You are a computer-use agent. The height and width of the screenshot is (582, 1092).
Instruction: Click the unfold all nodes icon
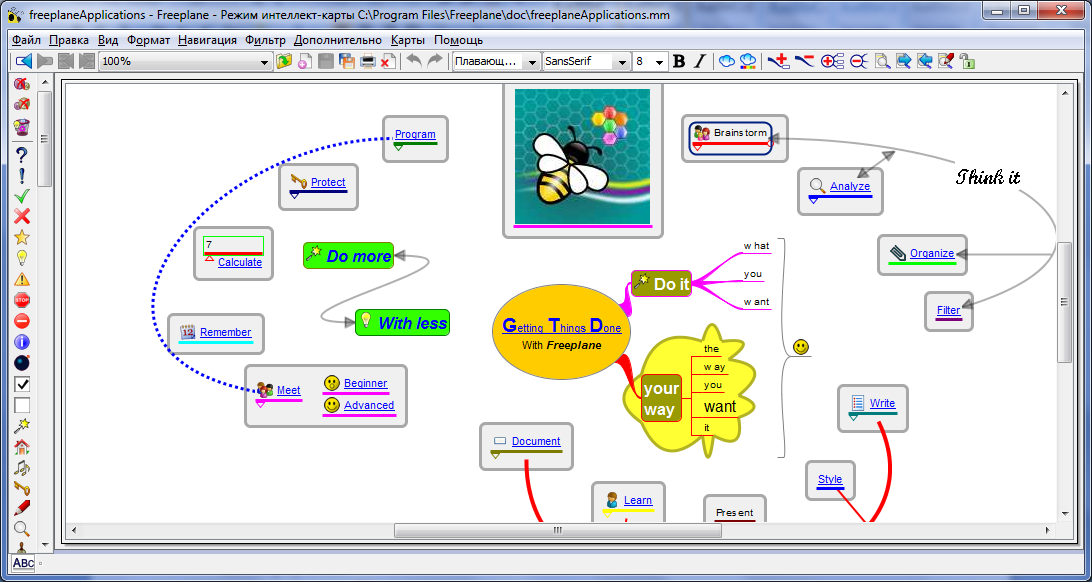click(x=832, y=61)
